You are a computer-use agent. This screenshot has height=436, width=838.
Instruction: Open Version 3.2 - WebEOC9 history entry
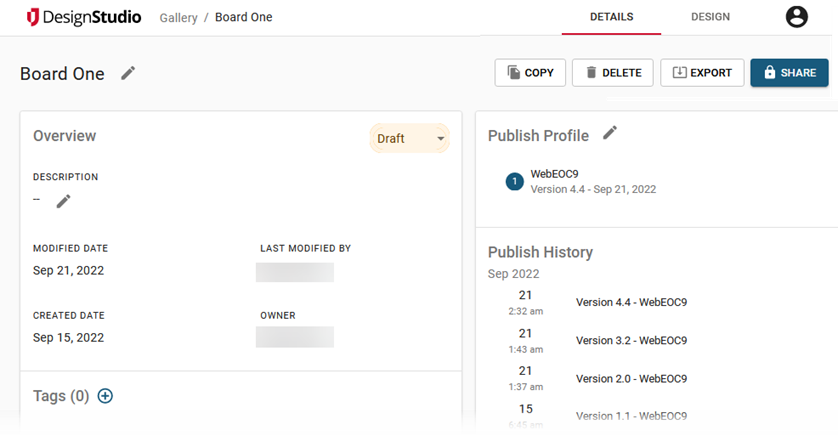click(x=631, y=340)
